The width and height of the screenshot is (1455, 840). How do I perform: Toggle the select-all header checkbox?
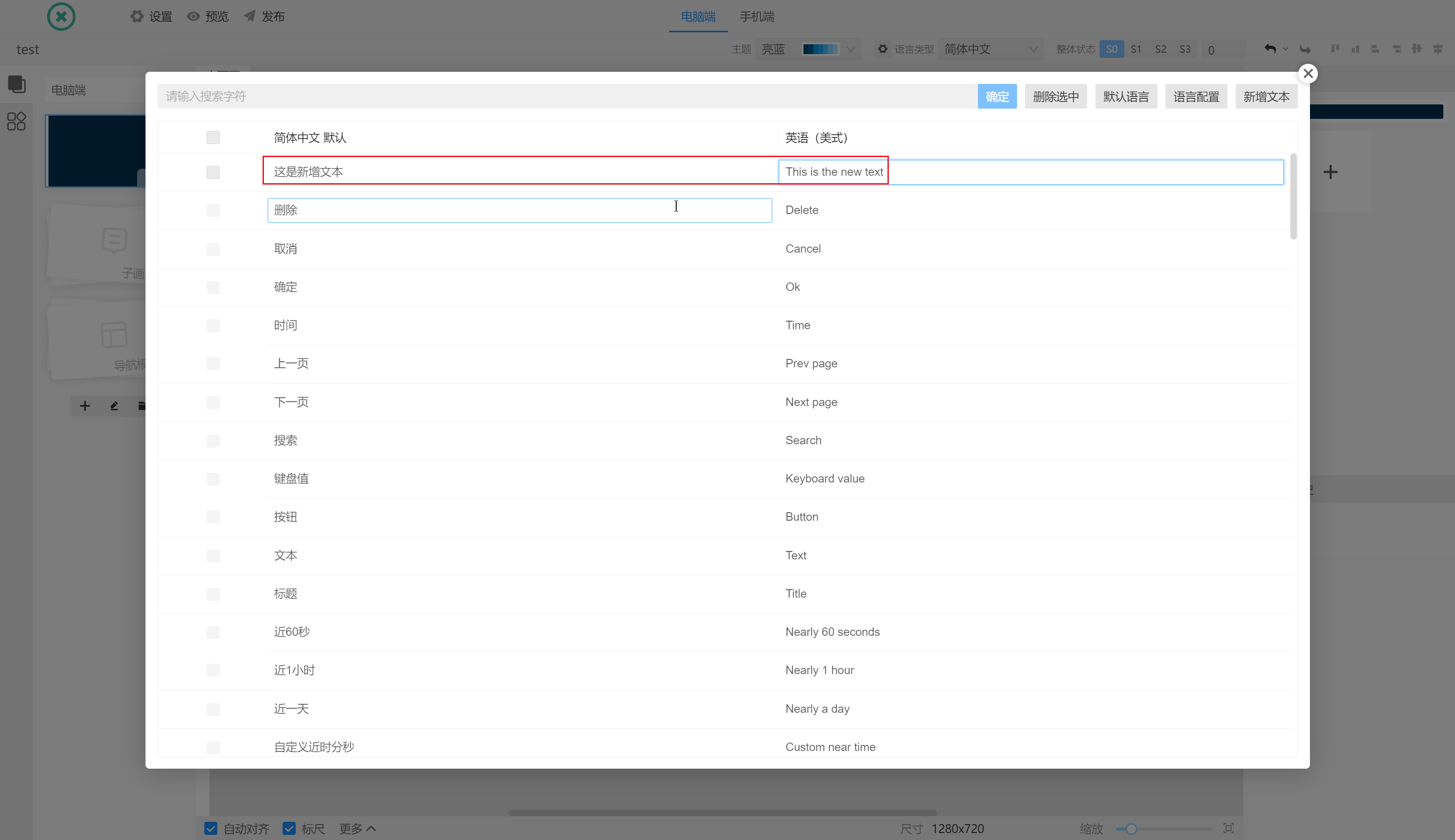click(213, 138)
